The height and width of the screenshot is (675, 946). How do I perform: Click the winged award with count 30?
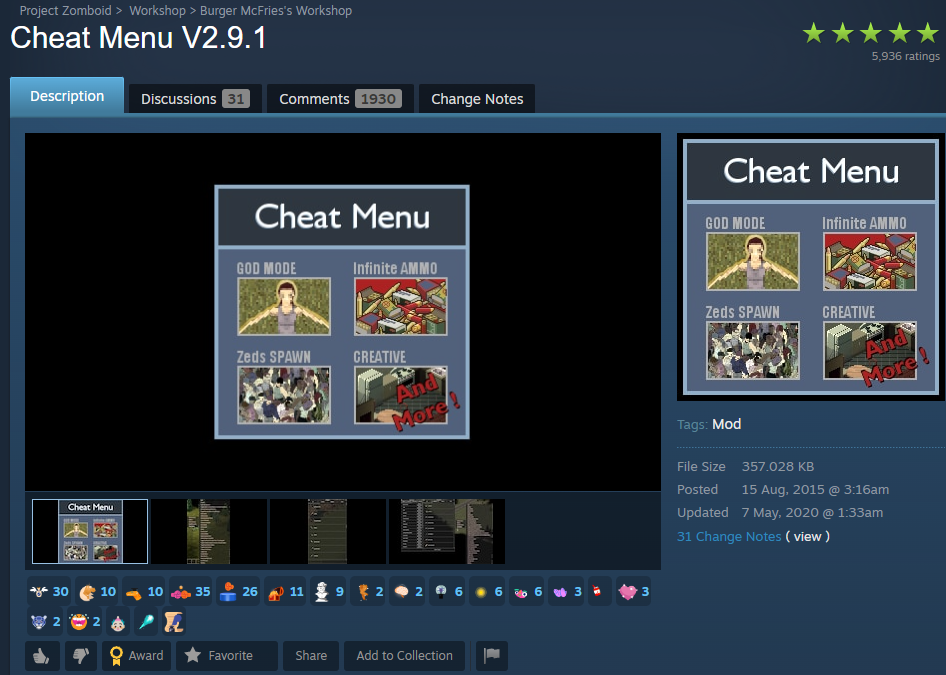click(49, 592)
